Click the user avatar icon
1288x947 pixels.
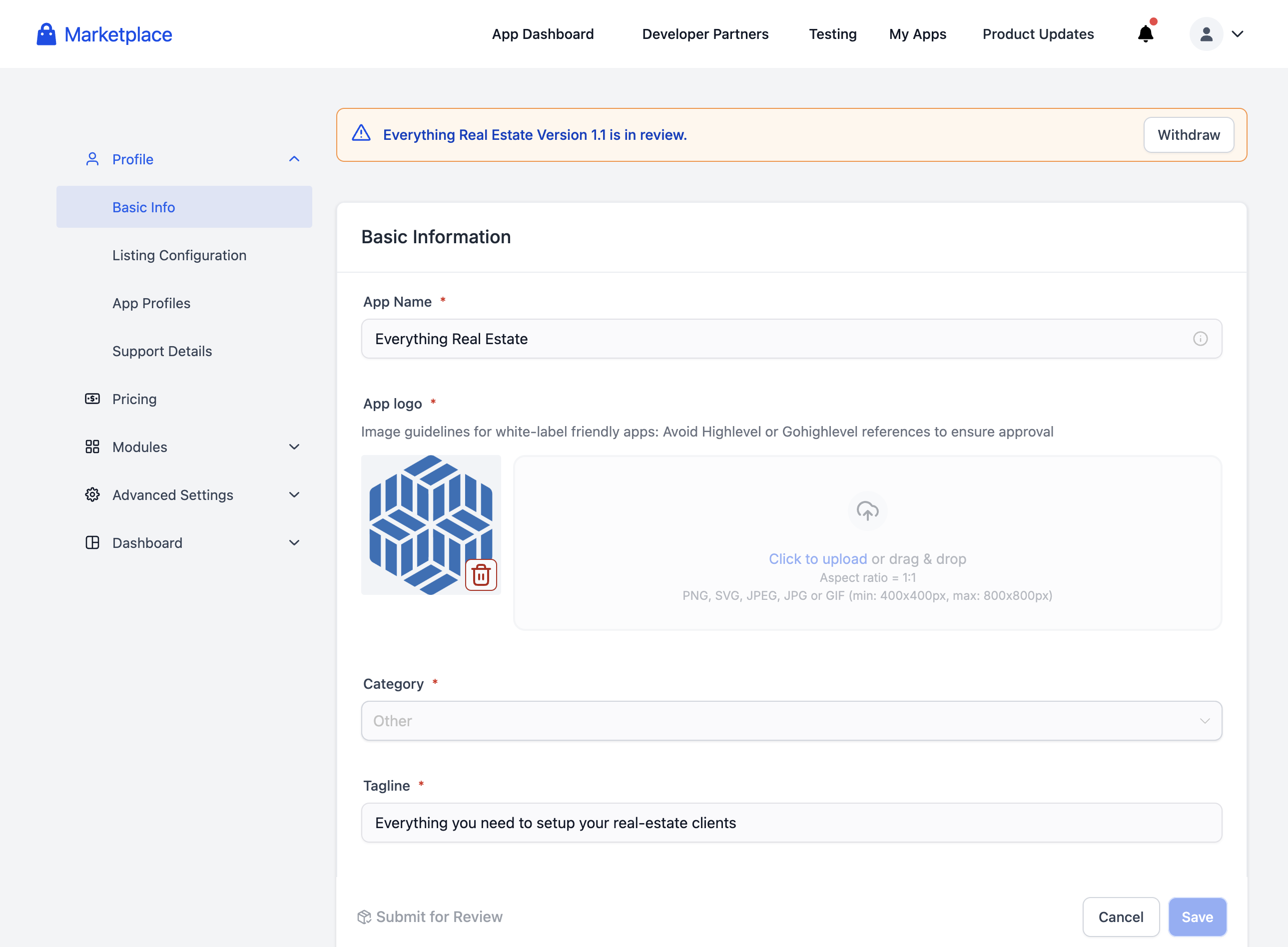[x=1206, y=34]
